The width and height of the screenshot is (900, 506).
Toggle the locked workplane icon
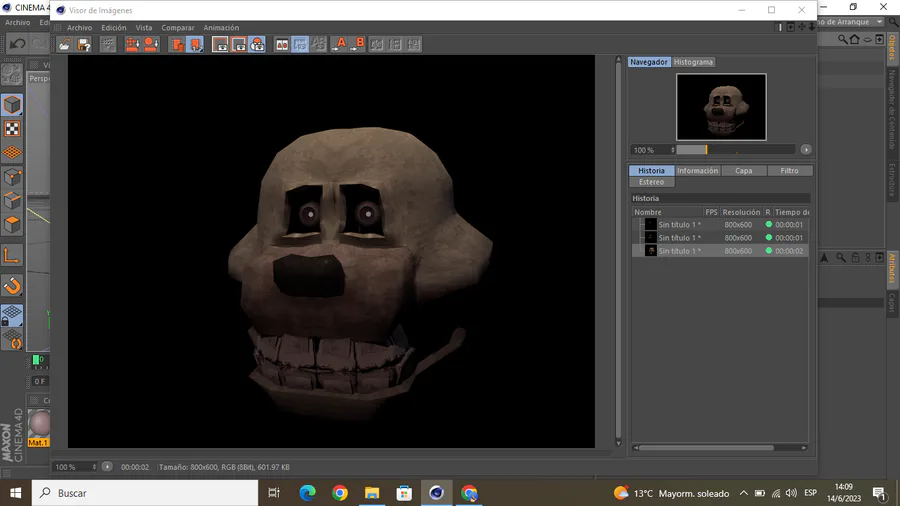tap(12, 316)
